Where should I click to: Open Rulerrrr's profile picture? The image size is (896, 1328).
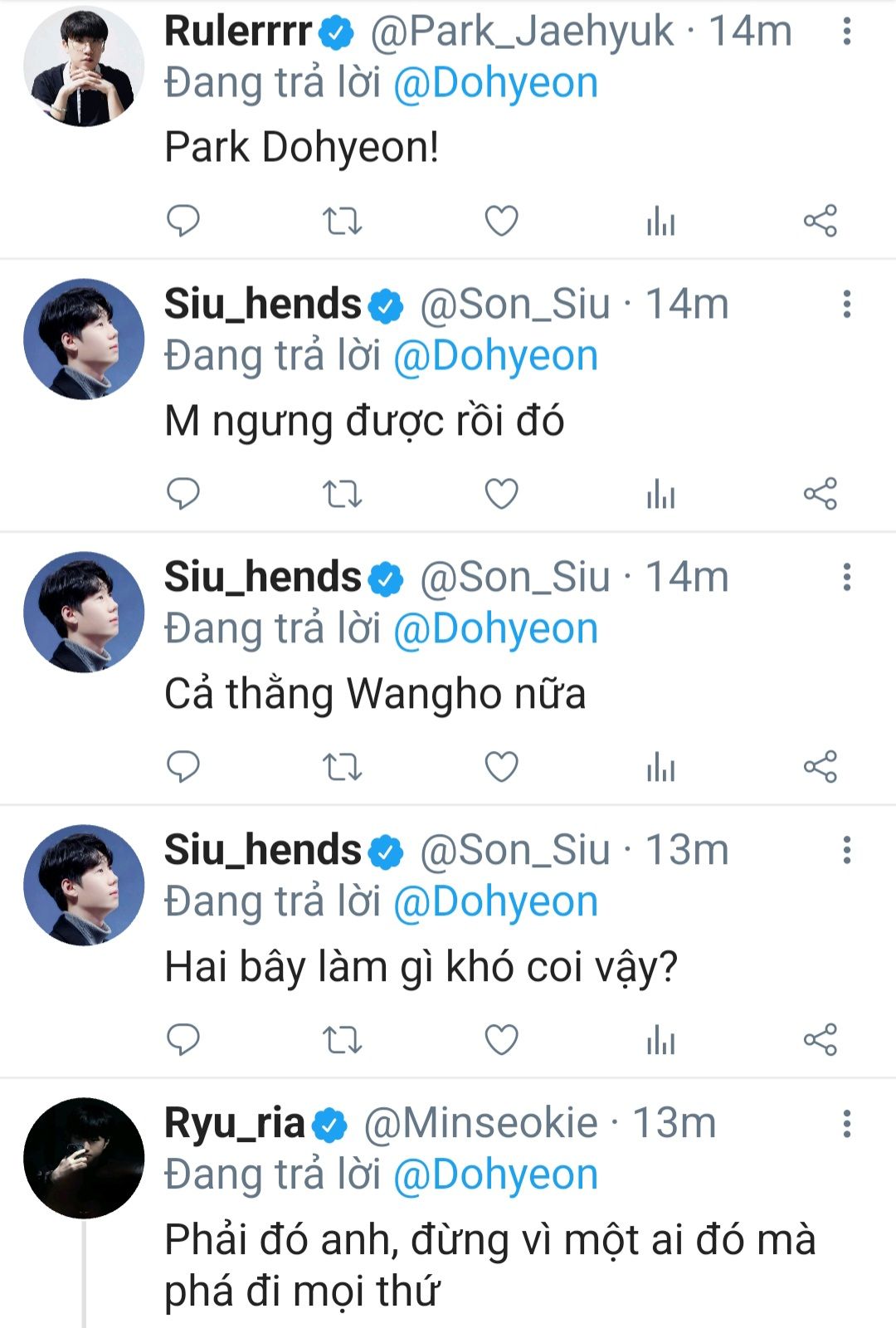click(x=83, y=66)
